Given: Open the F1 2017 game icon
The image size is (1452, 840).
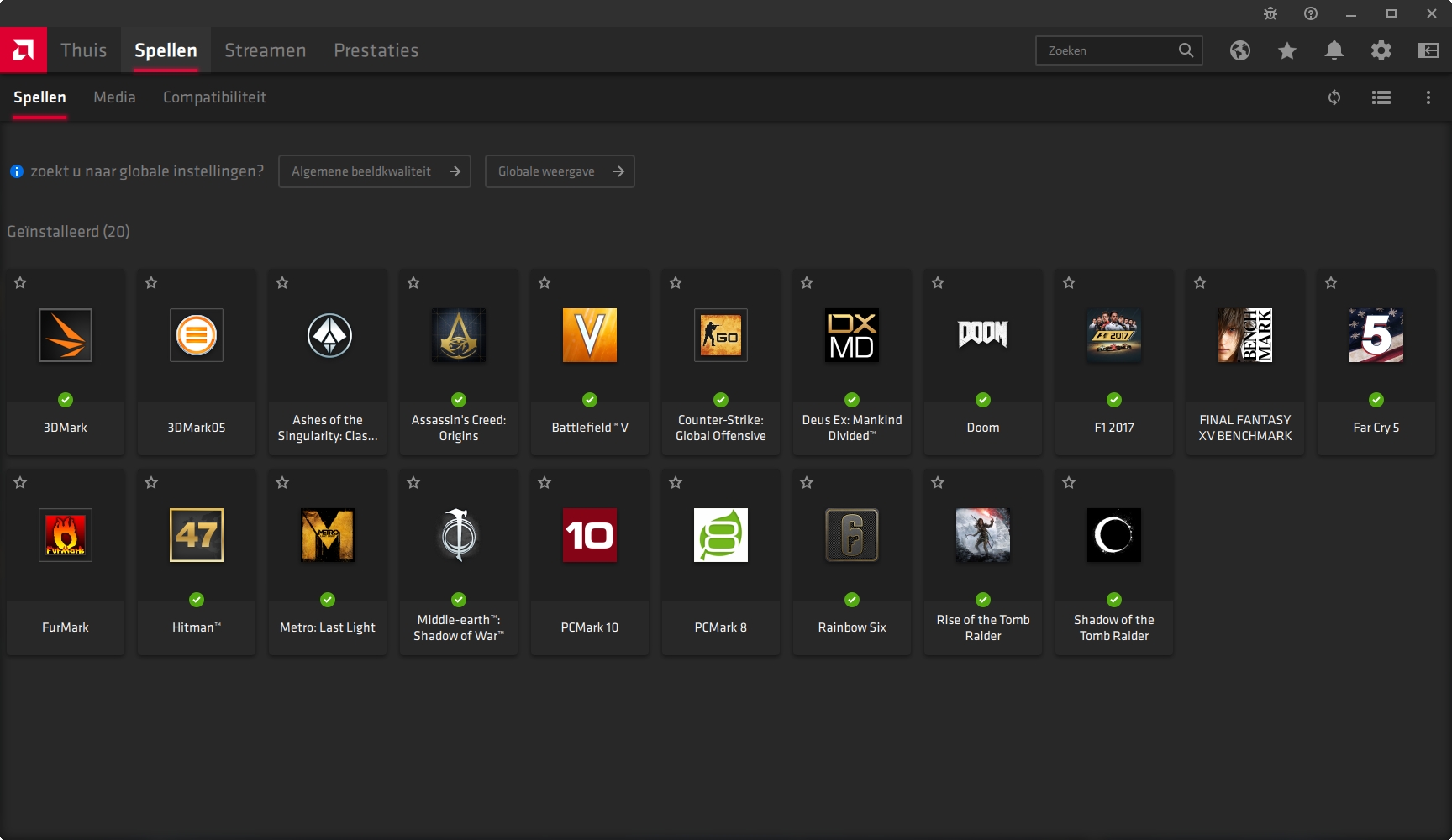Looking at the screenshot, I should (x=1114, y=335).
